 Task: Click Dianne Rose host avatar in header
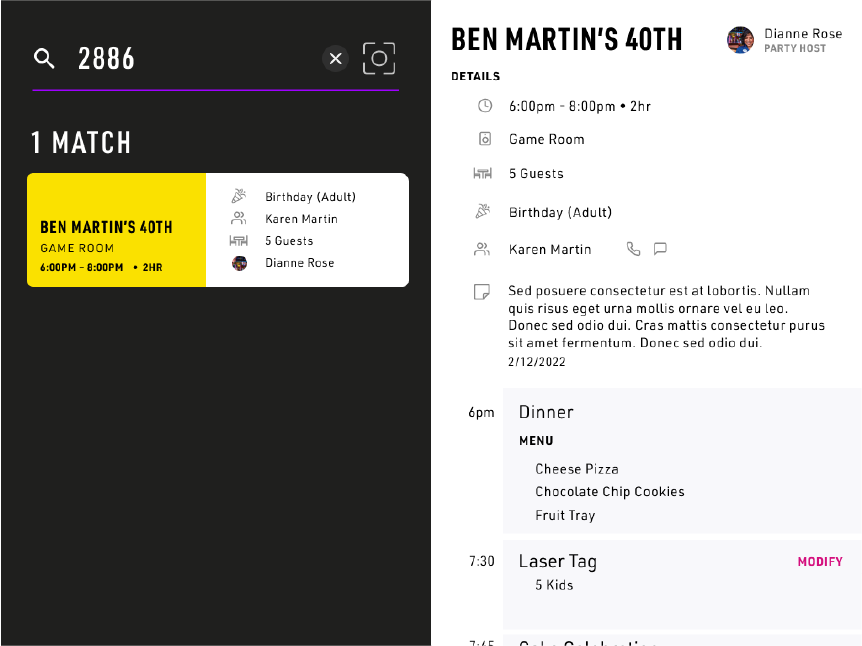click(x=740, y=40)
